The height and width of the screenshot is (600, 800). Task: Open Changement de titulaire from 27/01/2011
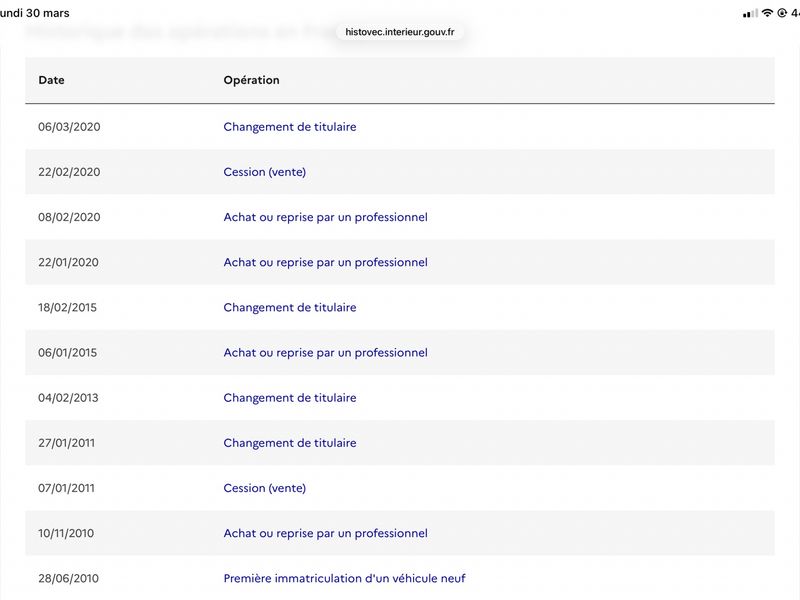coord(290,443)
